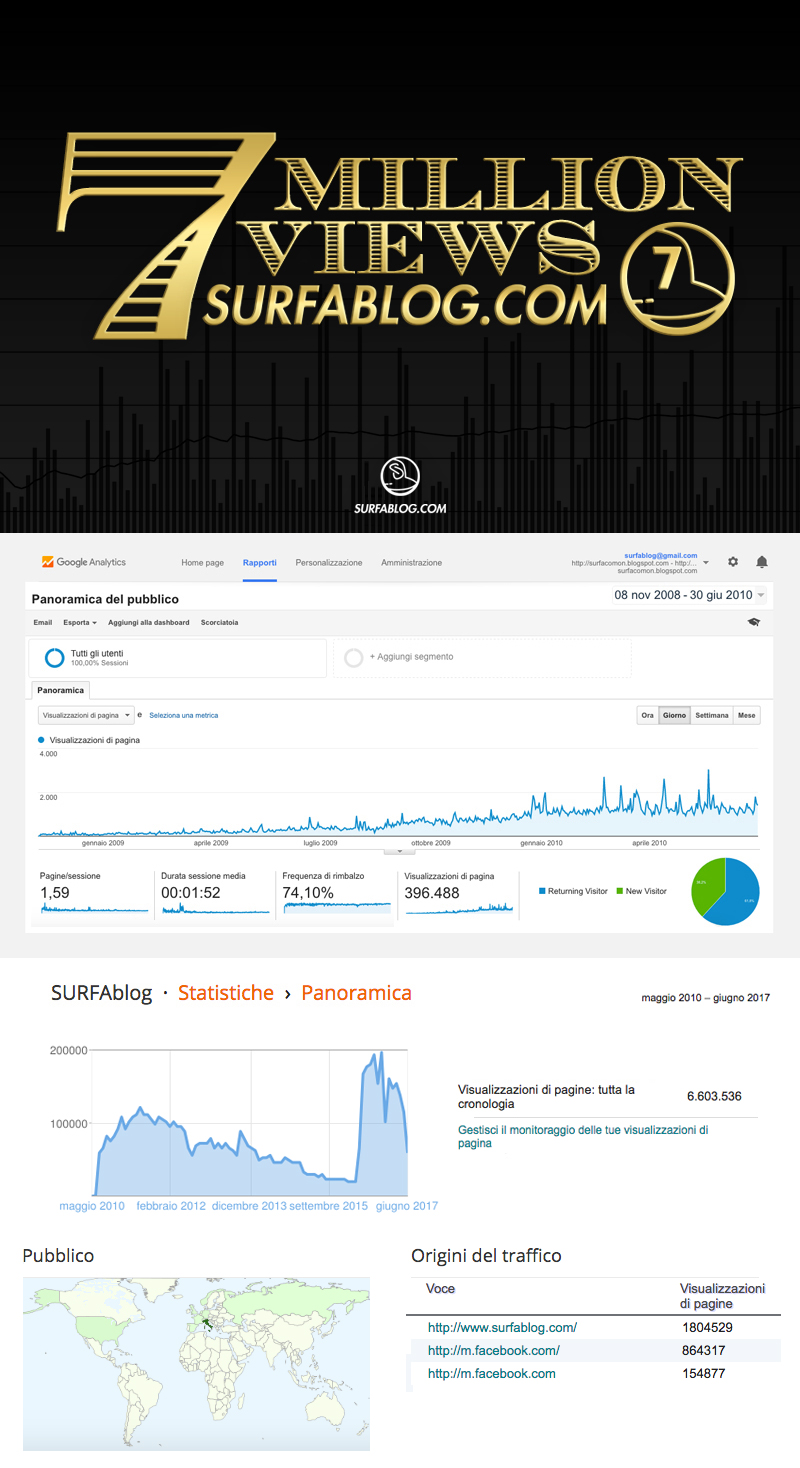This screenshot has height=1468, width=800.
Task: Select the Panoramica tab
Action: pyautogui.click(x=62, y=690)
